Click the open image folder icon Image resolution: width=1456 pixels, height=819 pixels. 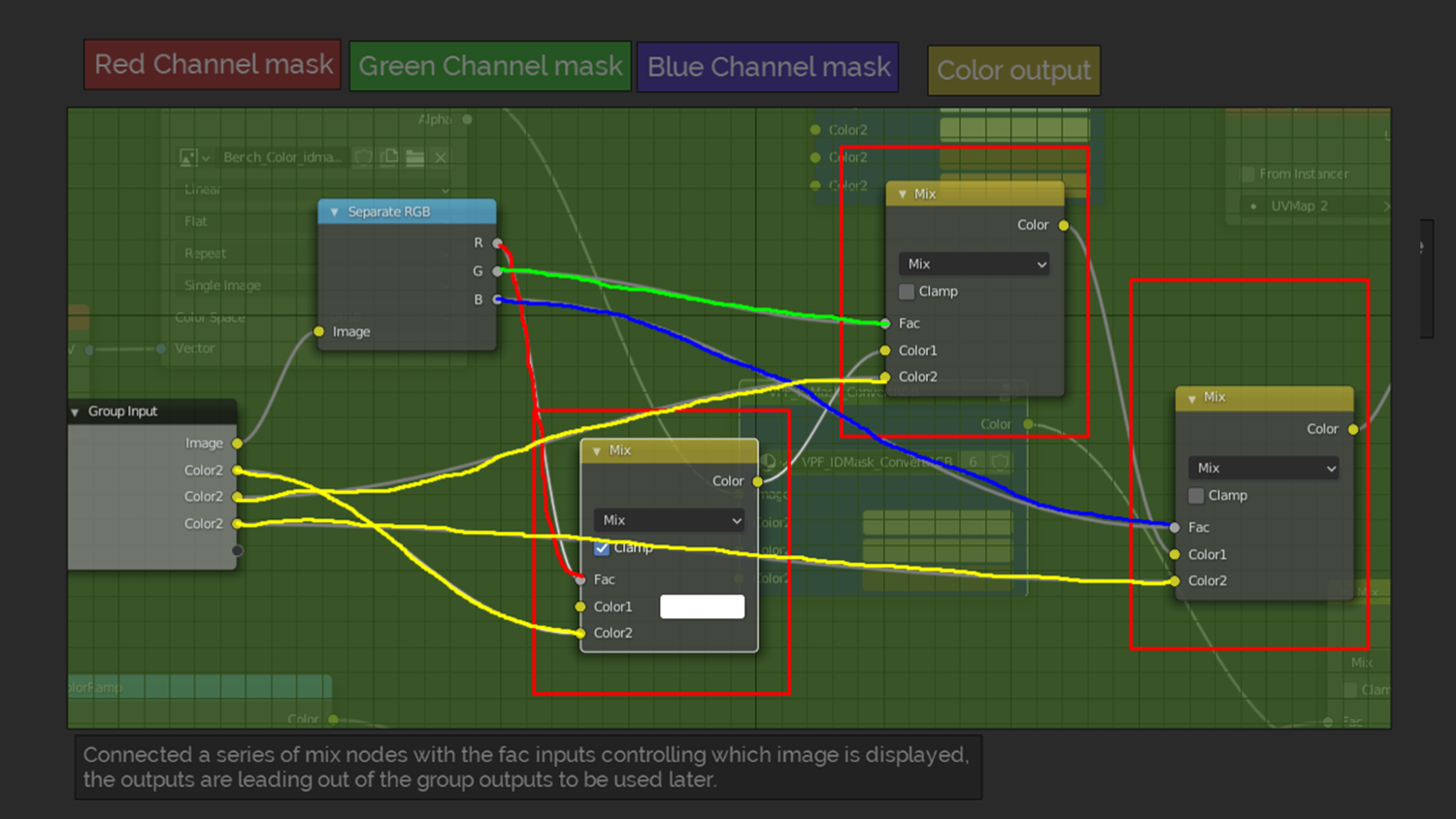click(x=414, y=156)
